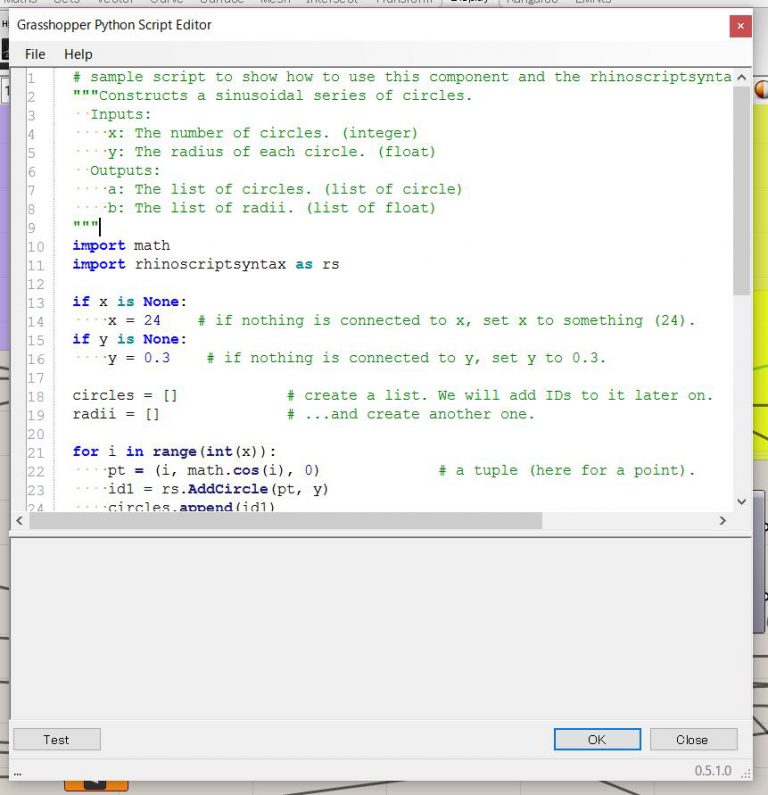The height and width of the screenshot is (795, 768).
Task: Place the cursor on the 'import math' line
Action: (x=121, y=245)
